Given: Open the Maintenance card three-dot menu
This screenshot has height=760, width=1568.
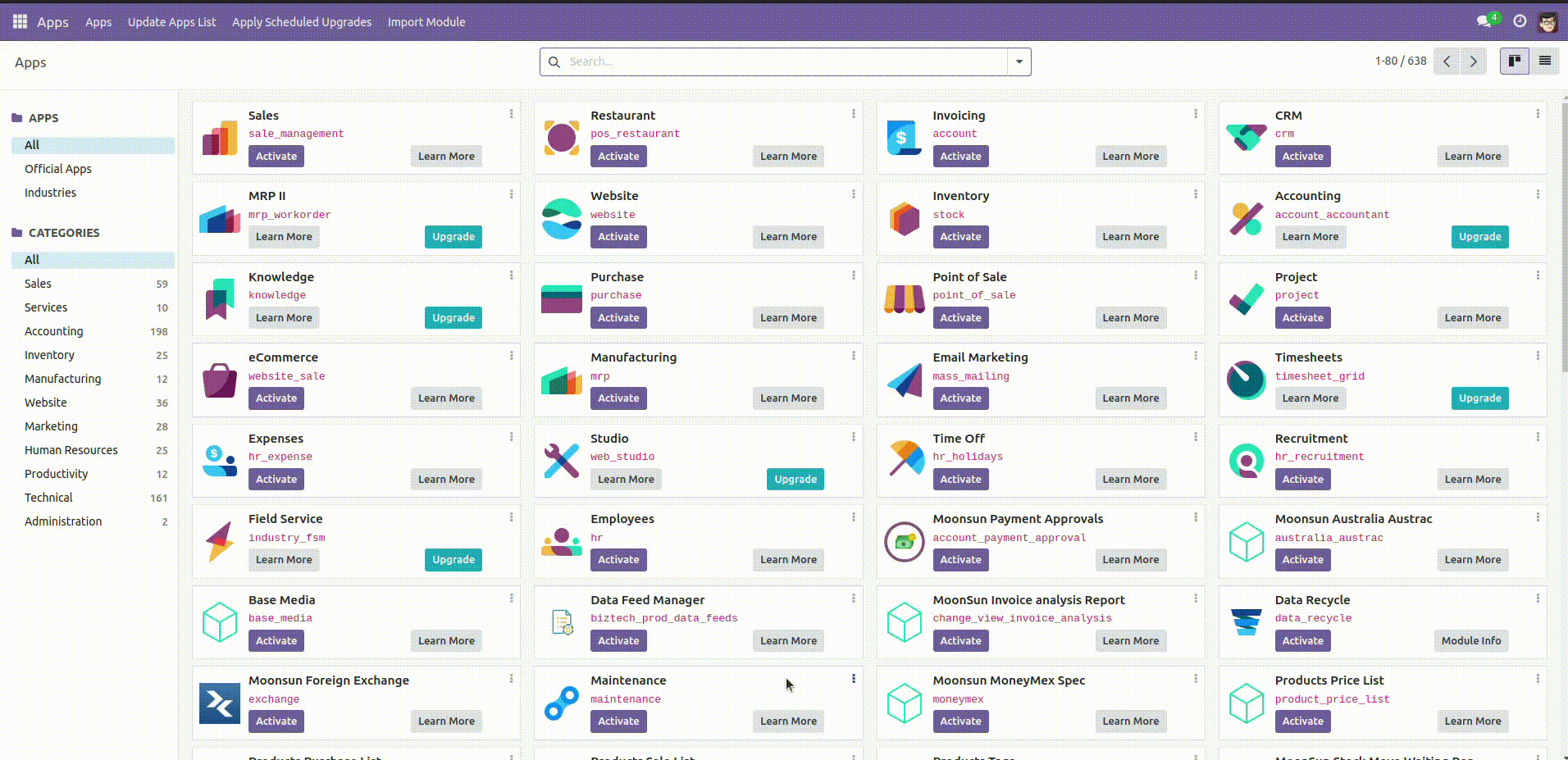Looking at the screenshot, I should (853, 679).
